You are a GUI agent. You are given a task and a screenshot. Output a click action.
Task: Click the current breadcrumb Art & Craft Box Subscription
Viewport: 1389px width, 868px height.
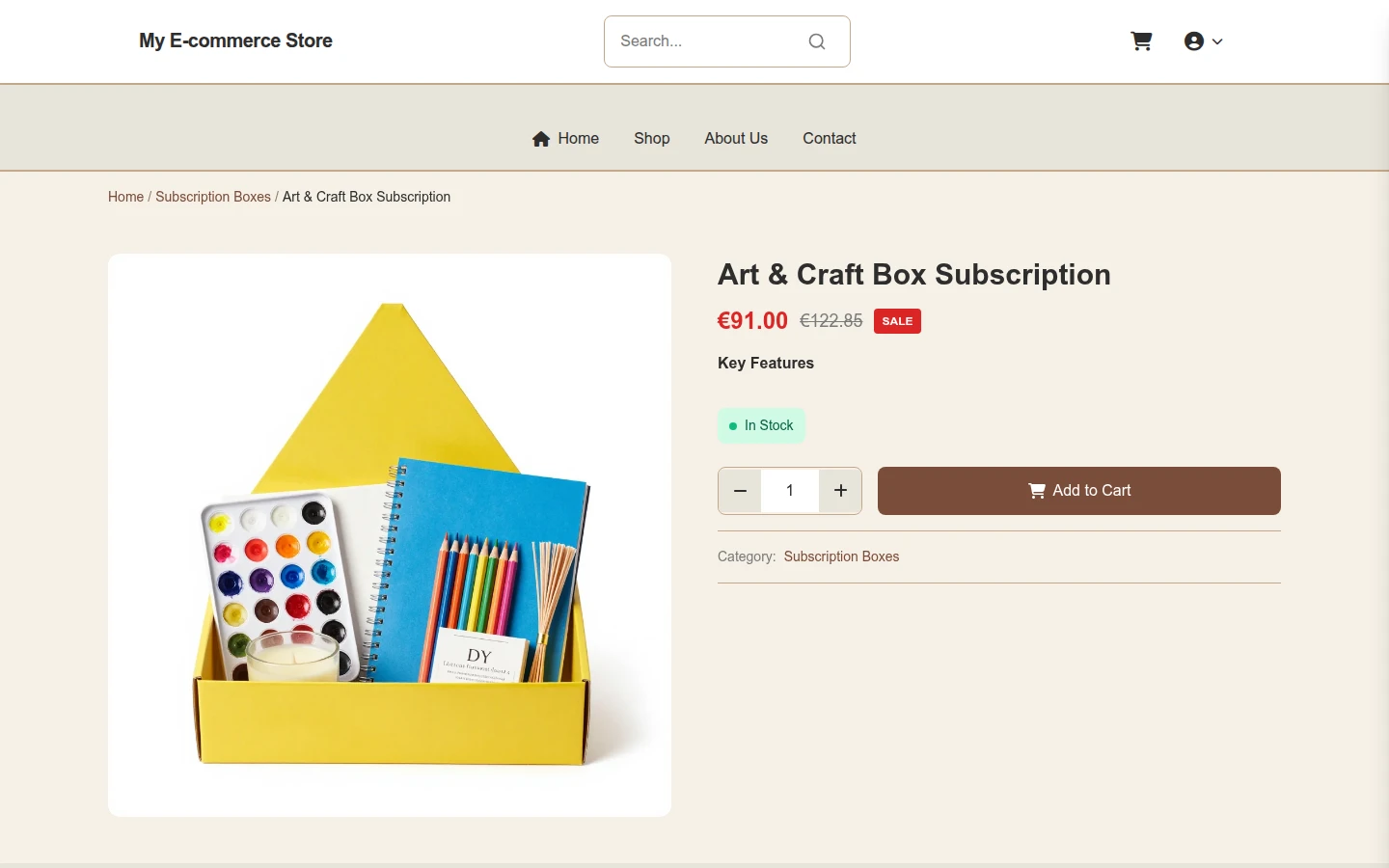(367, 197)
